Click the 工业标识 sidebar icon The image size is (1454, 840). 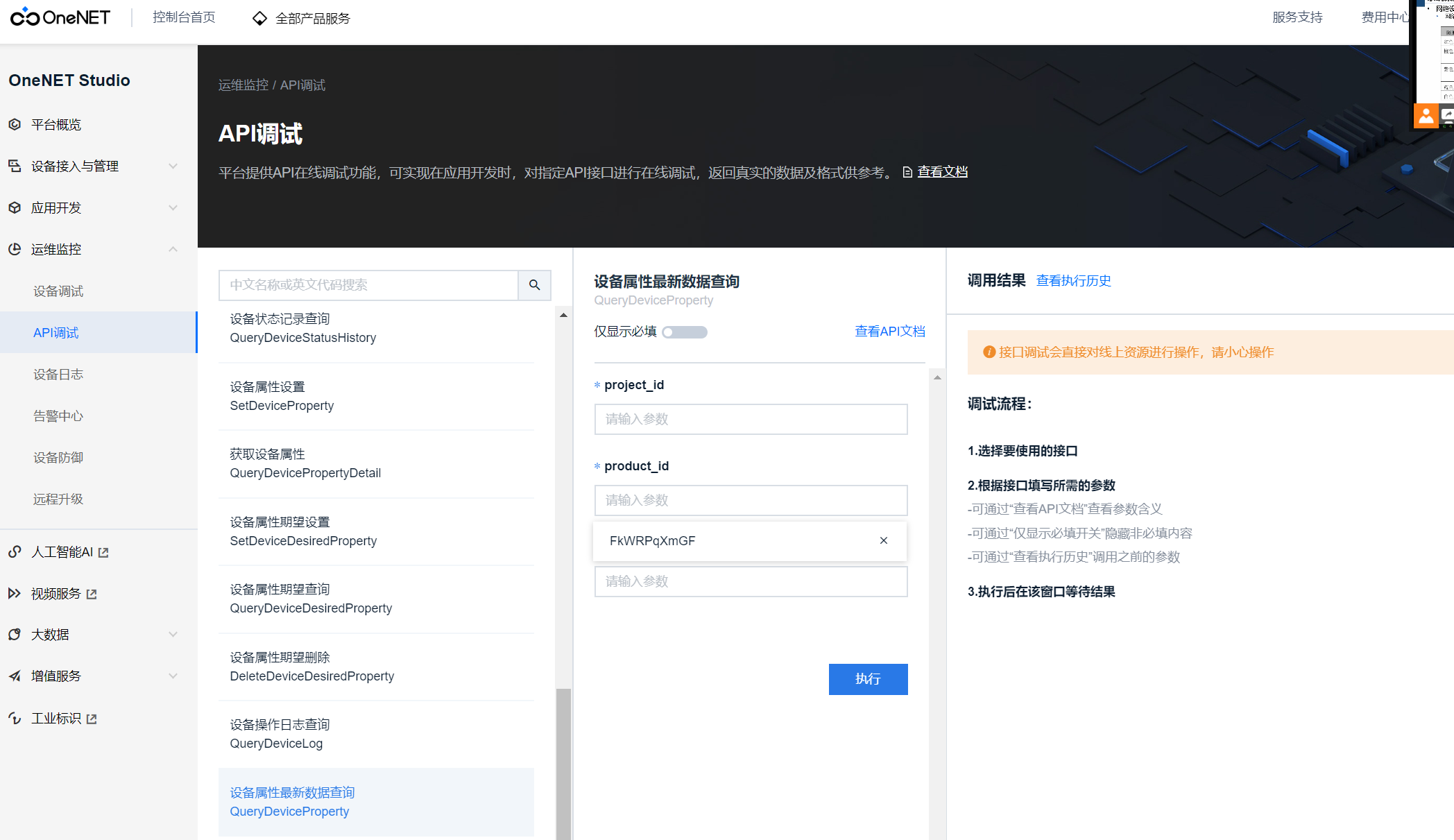[x=15, y=719]
